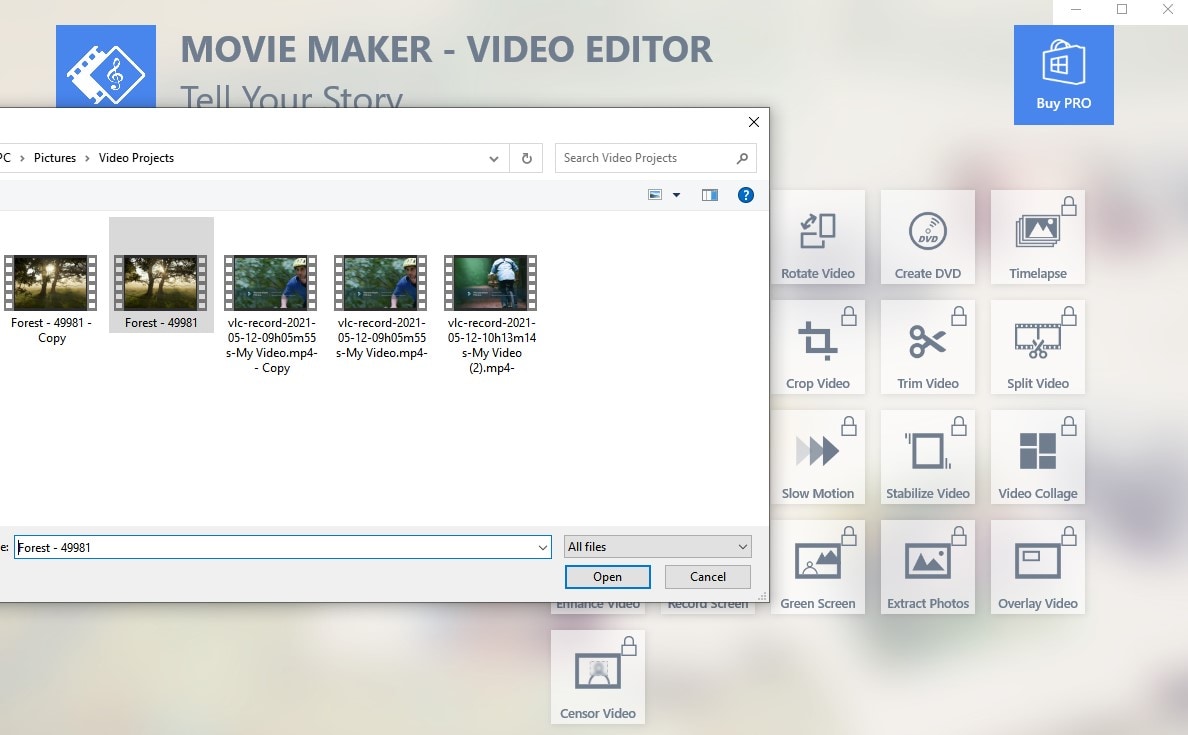
Task: Expand the chevron before Pictures breadcrumb
Action: coord(22,158)
